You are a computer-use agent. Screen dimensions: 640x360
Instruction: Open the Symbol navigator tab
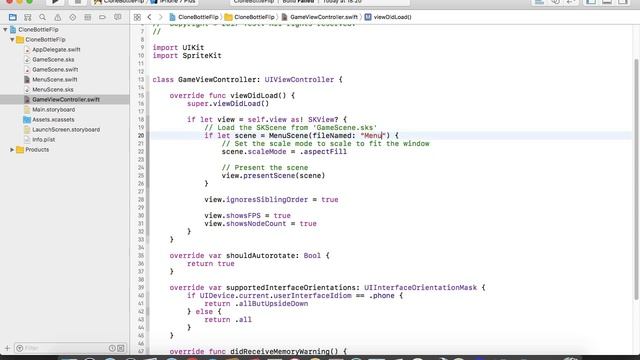pyautogui.click(x=27, y=17)
